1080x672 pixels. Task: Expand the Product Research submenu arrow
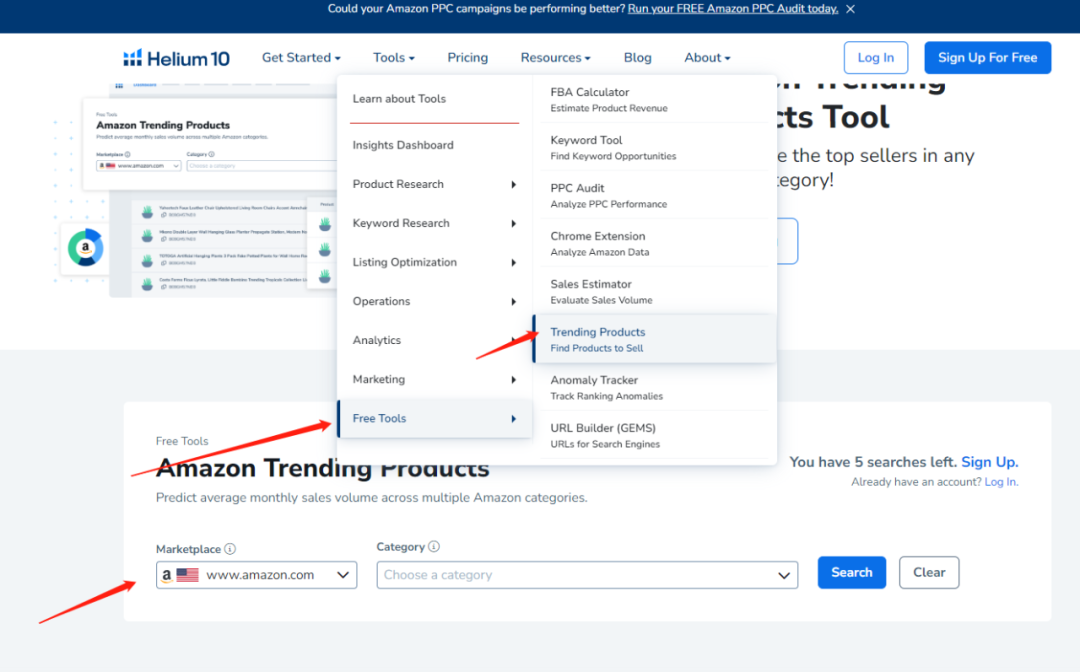tap(514, 185)
